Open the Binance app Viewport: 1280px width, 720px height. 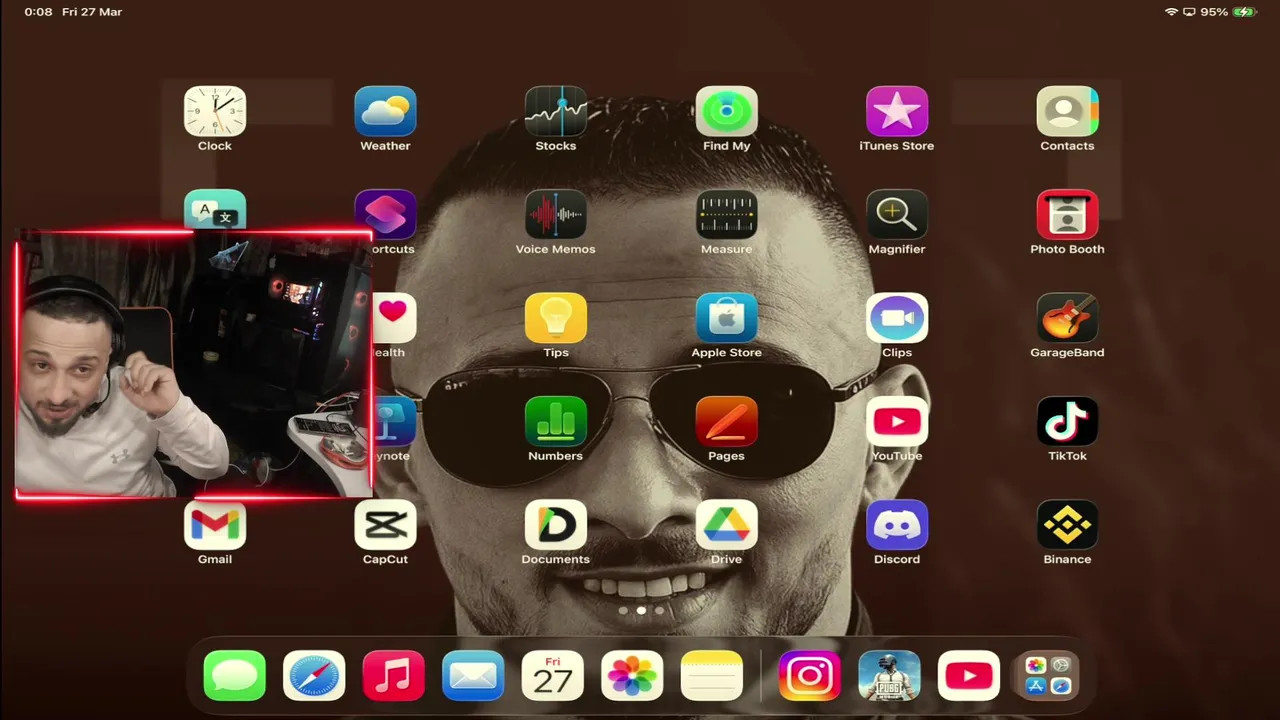click(x=1067, y=525)
